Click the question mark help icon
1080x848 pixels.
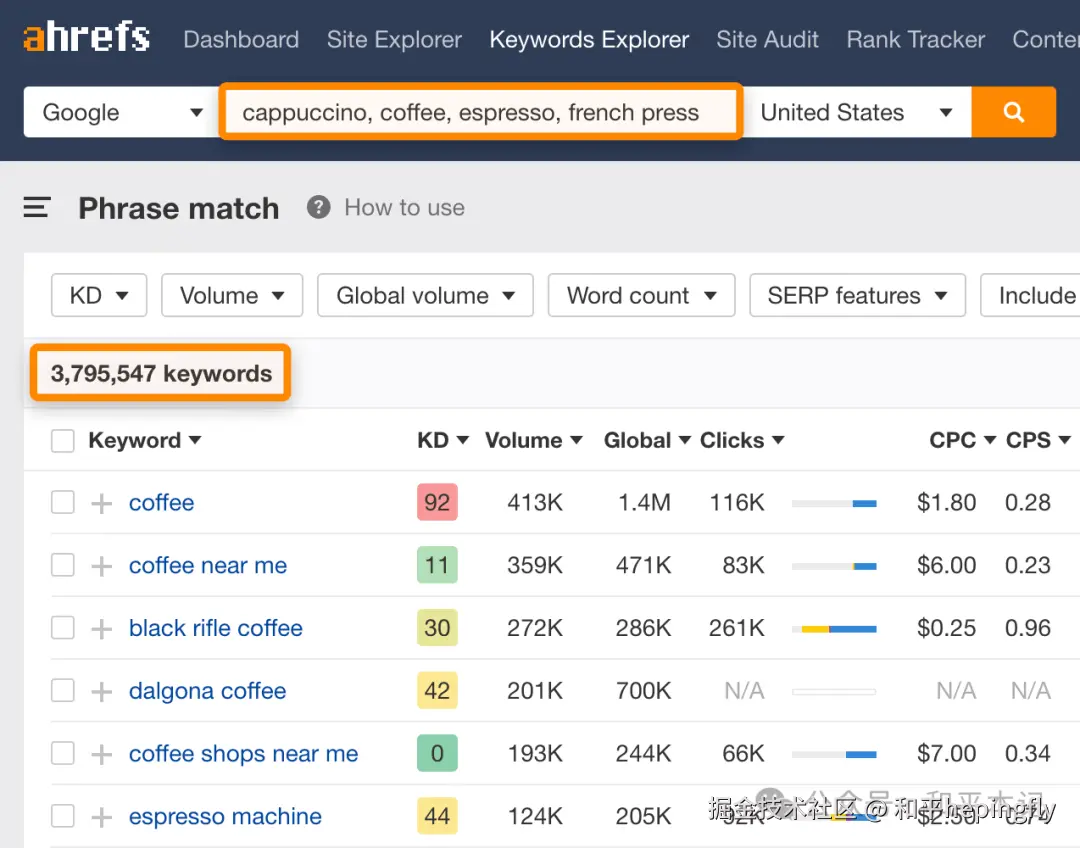point(318,207)
